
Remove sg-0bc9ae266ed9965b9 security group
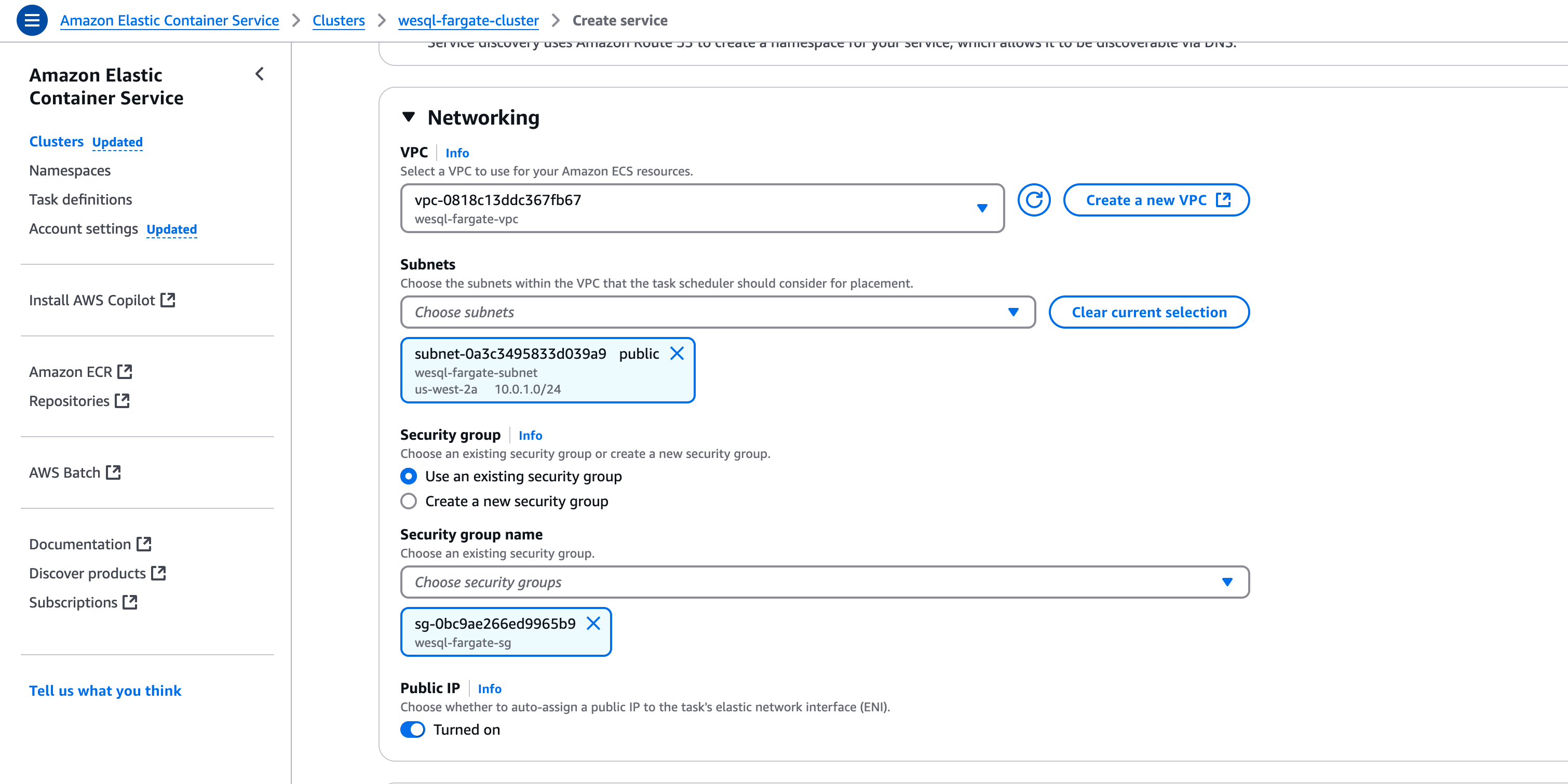pyautogui.click(x=593, y=623)
